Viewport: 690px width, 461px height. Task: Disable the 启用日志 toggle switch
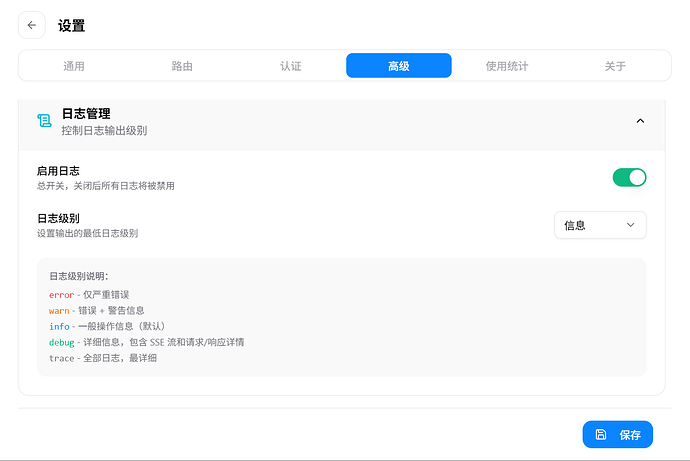629,177
